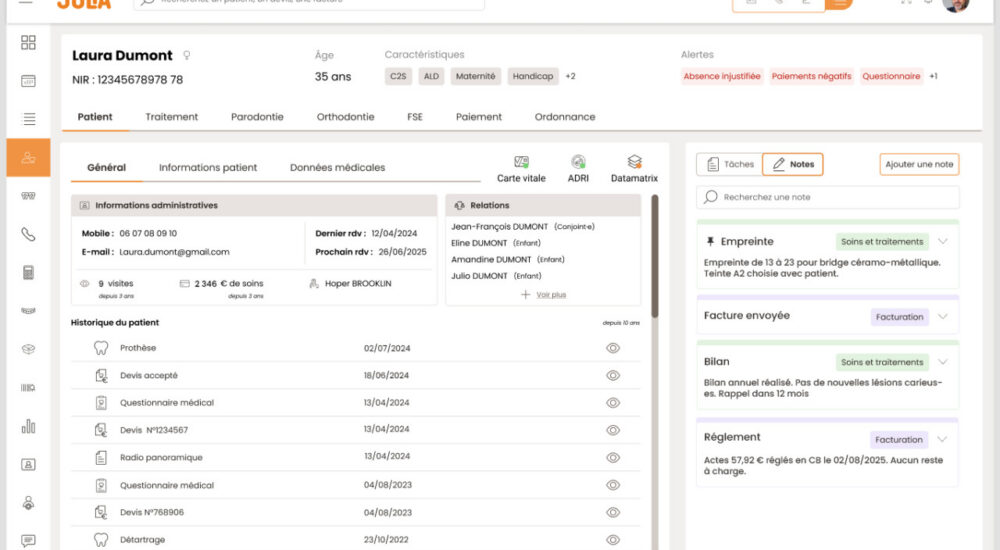Viewport: 1000px width, 550px height.
Task: Click the Carte vitale icon
Action: 521,162
